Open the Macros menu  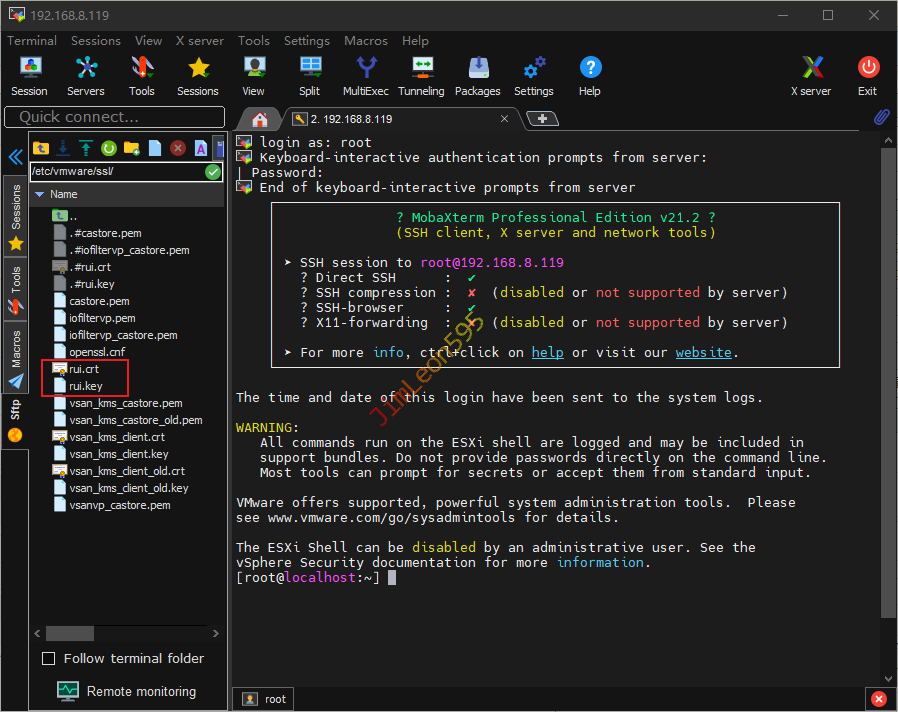(365, 41)
